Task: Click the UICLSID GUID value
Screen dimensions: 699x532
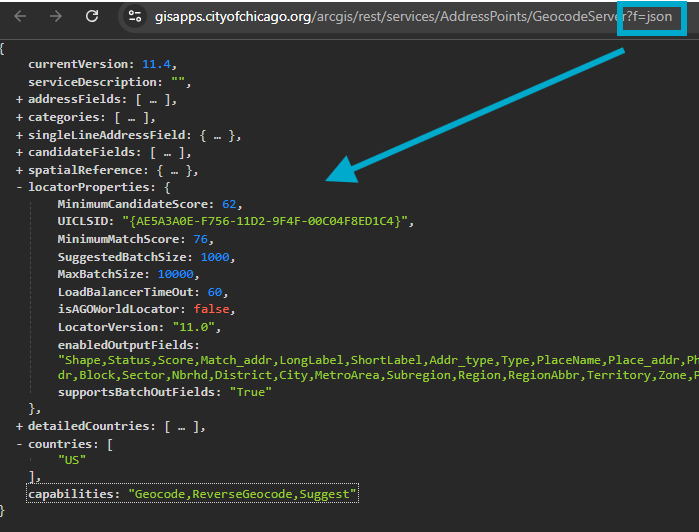Action: pos(264,221)
